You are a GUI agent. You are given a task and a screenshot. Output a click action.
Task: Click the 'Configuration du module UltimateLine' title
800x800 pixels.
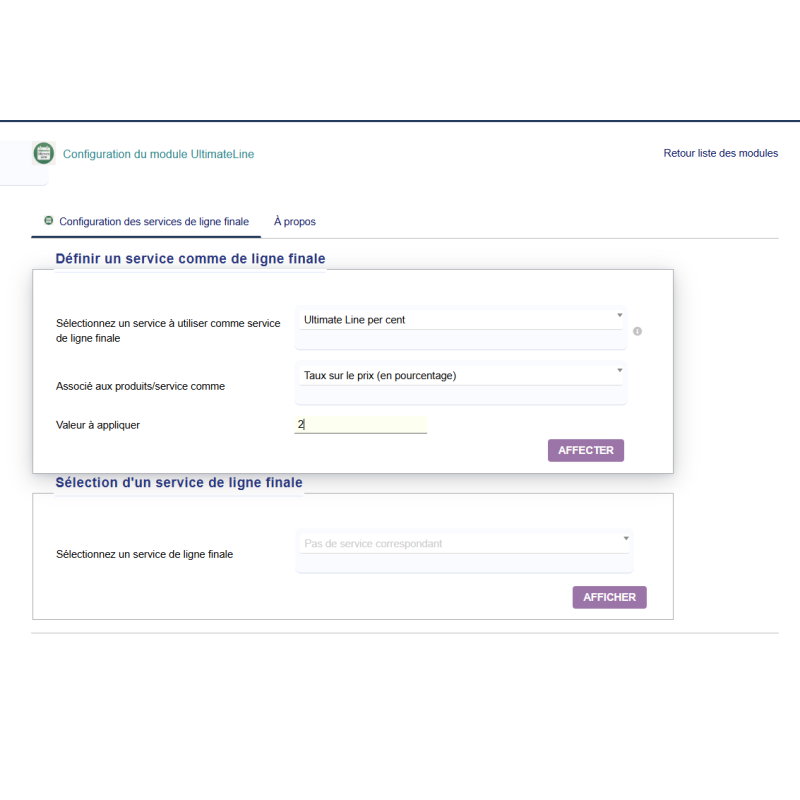[x=158, y=154]
